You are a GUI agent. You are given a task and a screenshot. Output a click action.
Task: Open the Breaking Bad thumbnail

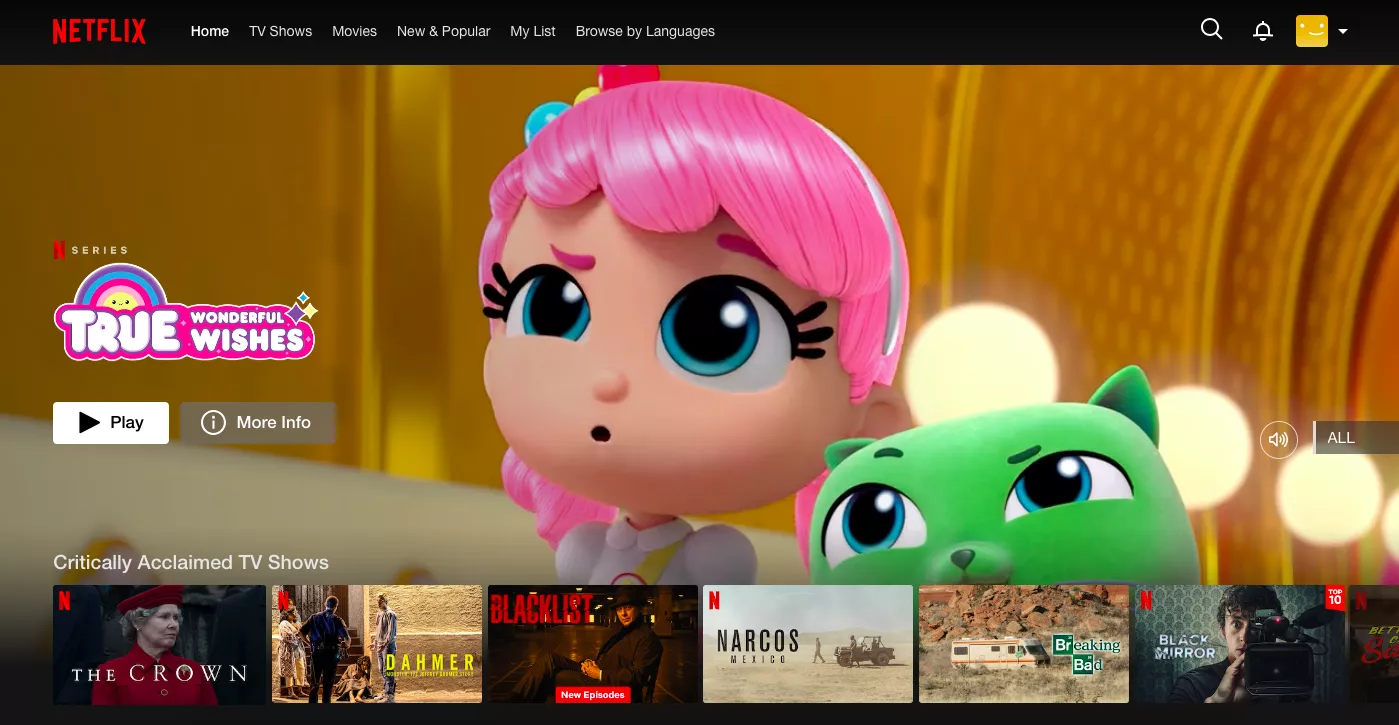[x=1024, y=644]
